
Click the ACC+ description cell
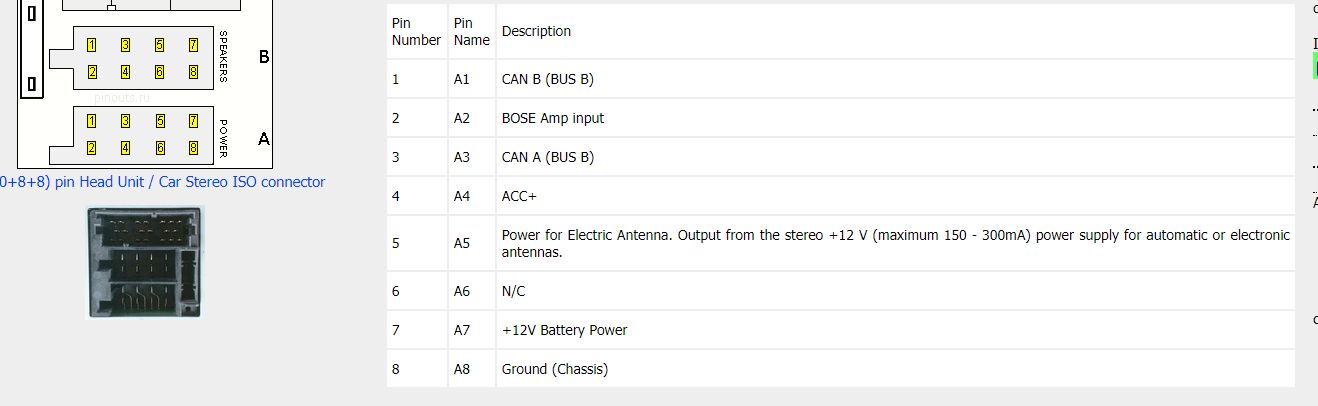coord(895,196)
